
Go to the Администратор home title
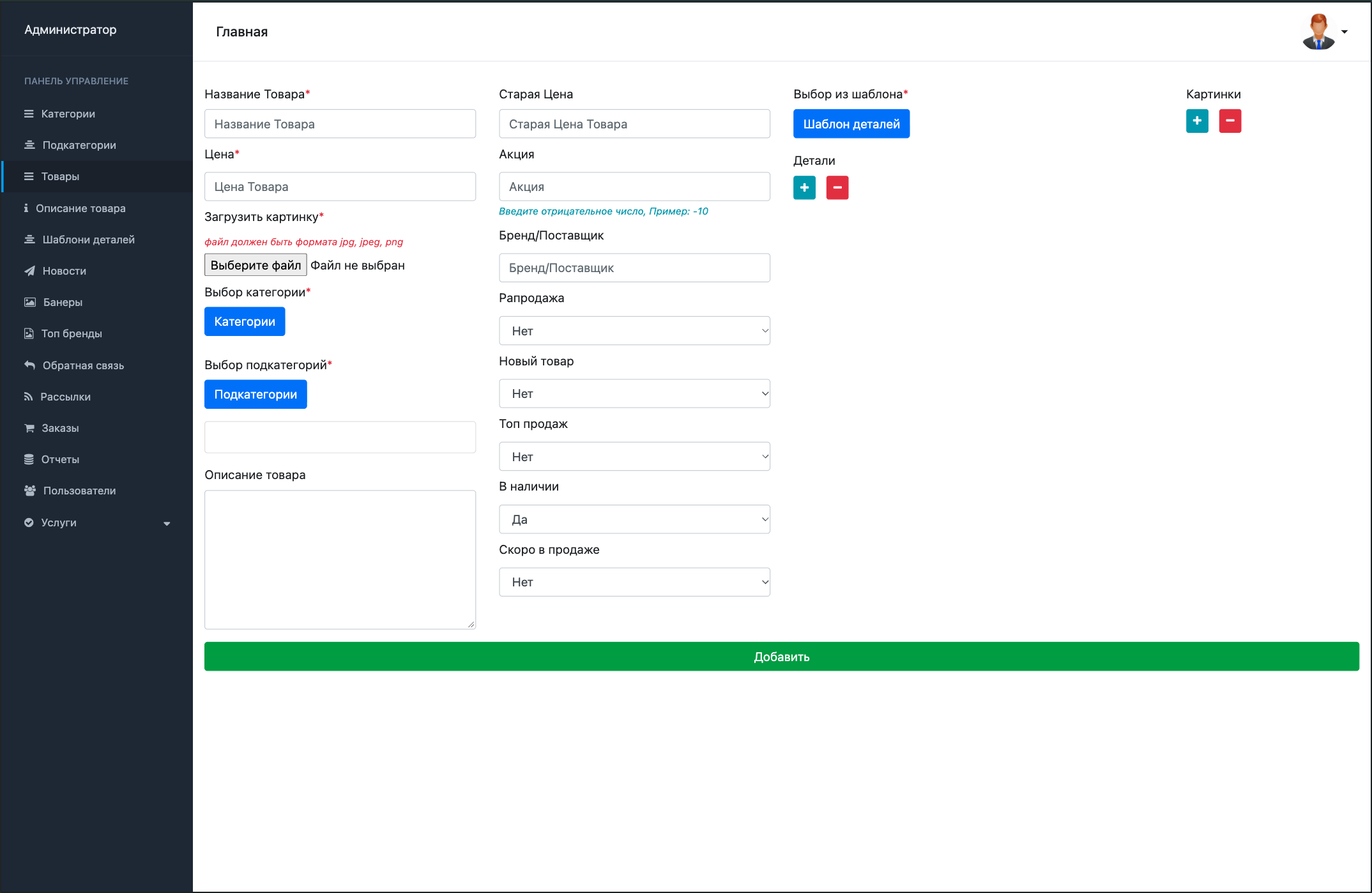70,29
